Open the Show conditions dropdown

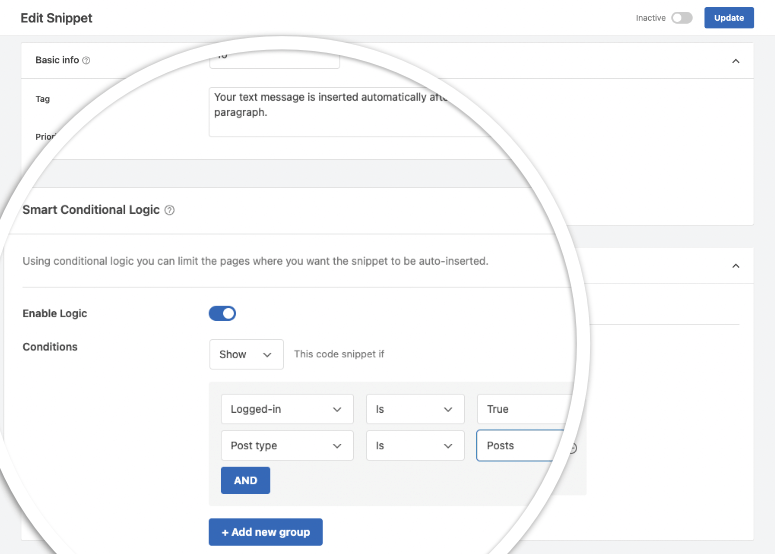pyautogui.click(x=246, y=354)
